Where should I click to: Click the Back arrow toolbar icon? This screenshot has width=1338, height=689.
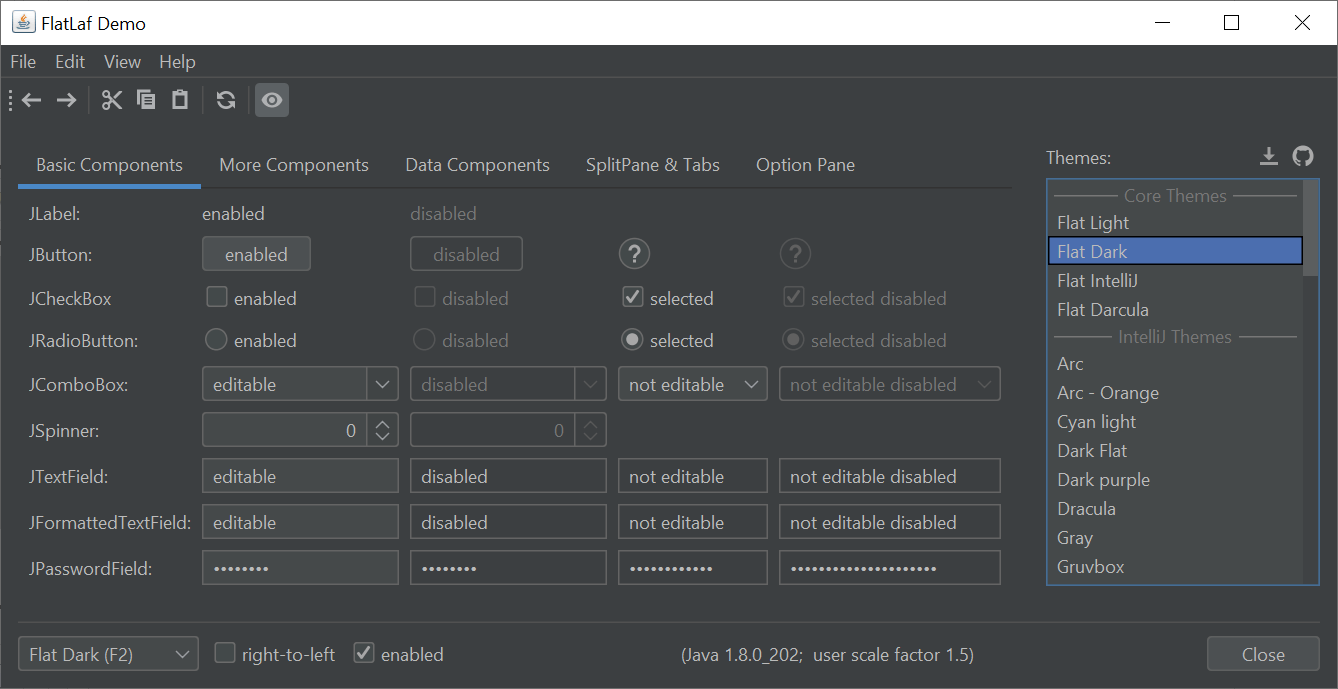pyautogui.click(x=32, y=100)
